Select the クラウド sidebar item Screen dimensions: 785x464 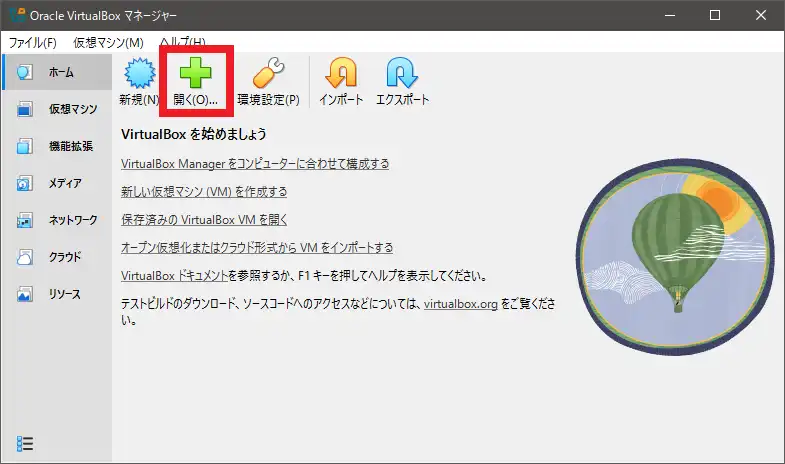click(57, 257)
